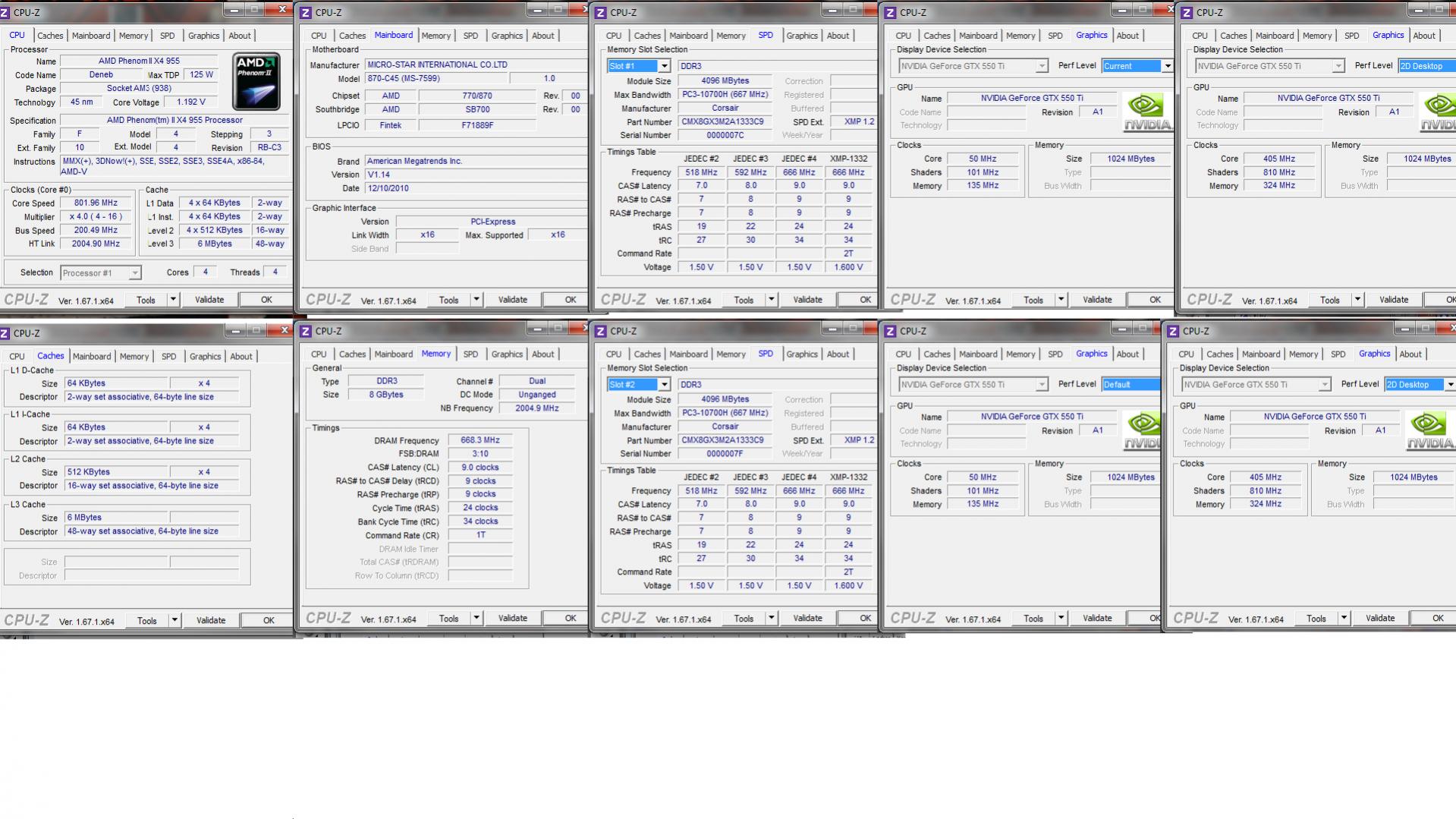The width and height of the screenshot is (1456, 819).
Task: Click OK in the Slot #1 SPD window
Action: (865, 300)
